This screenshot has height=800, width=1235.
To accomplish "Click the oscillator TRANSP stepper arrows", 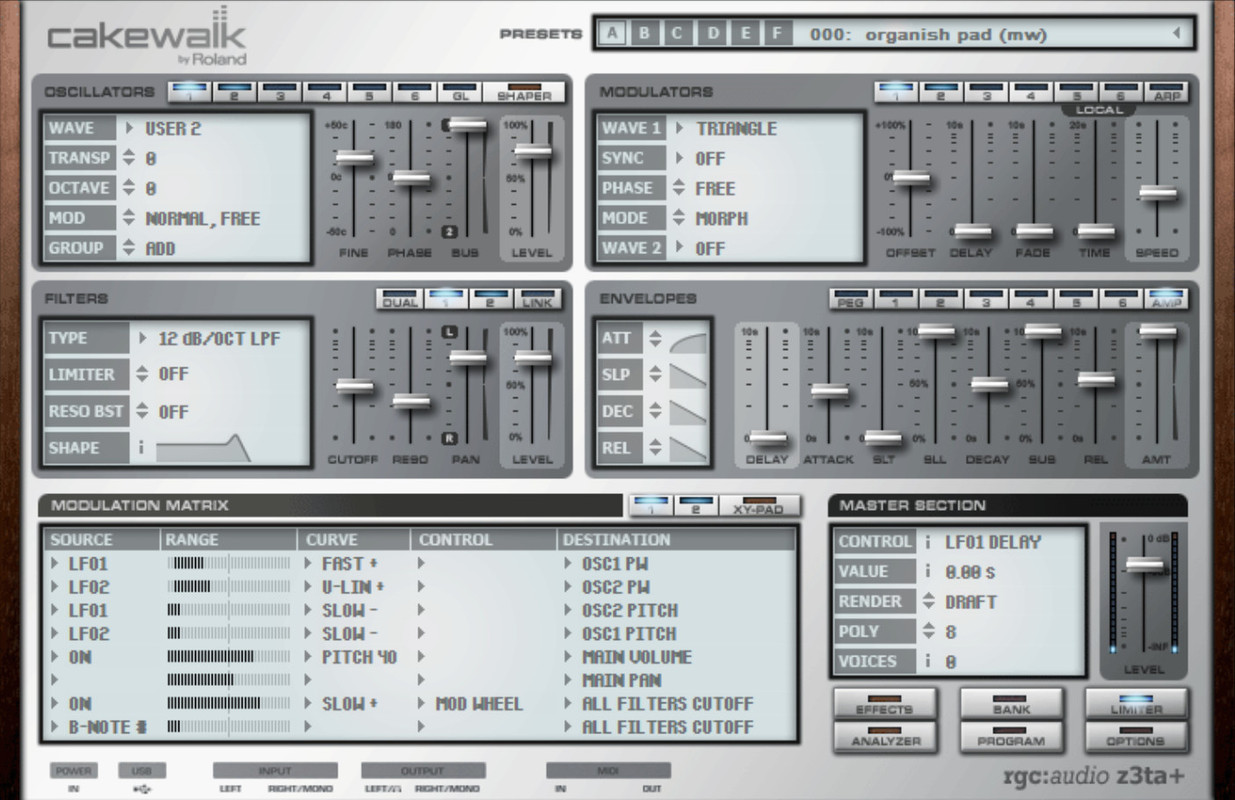I will (x=128, y=158).
